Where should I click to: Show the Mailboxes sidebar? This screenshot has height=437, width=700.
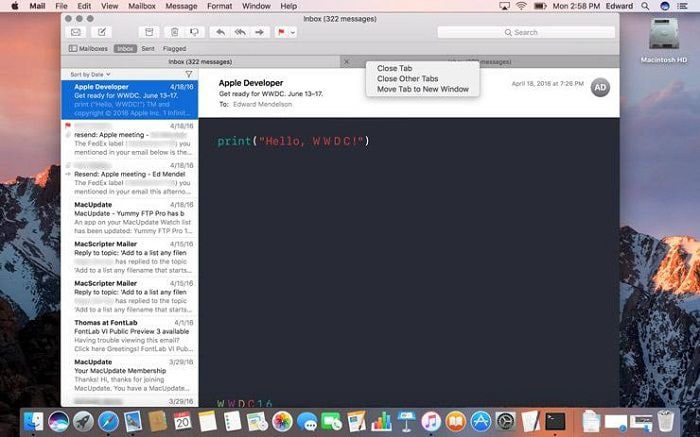click(88, 48)
